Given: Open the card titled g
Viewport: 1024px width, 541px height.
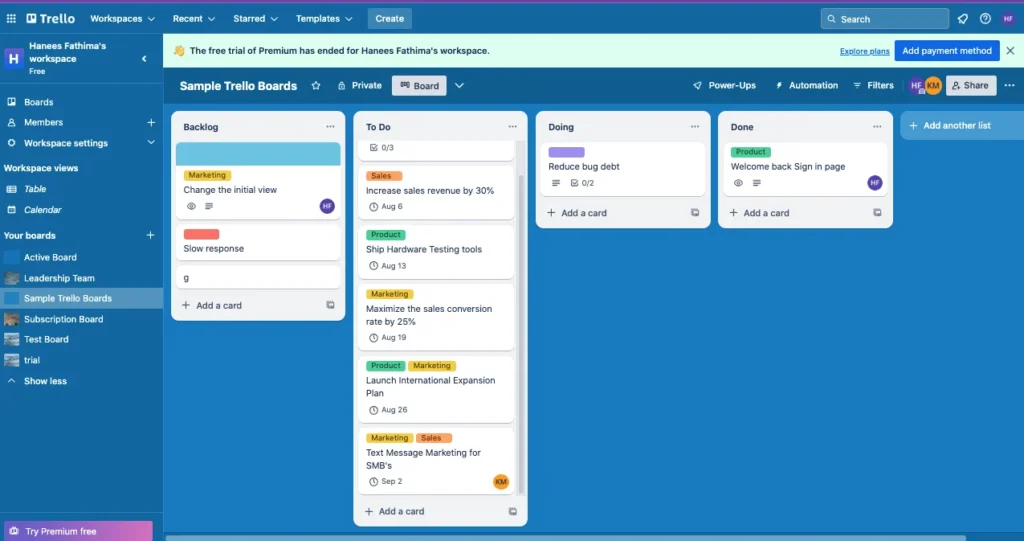Looking at the screenshot, I should pos(258,278).
